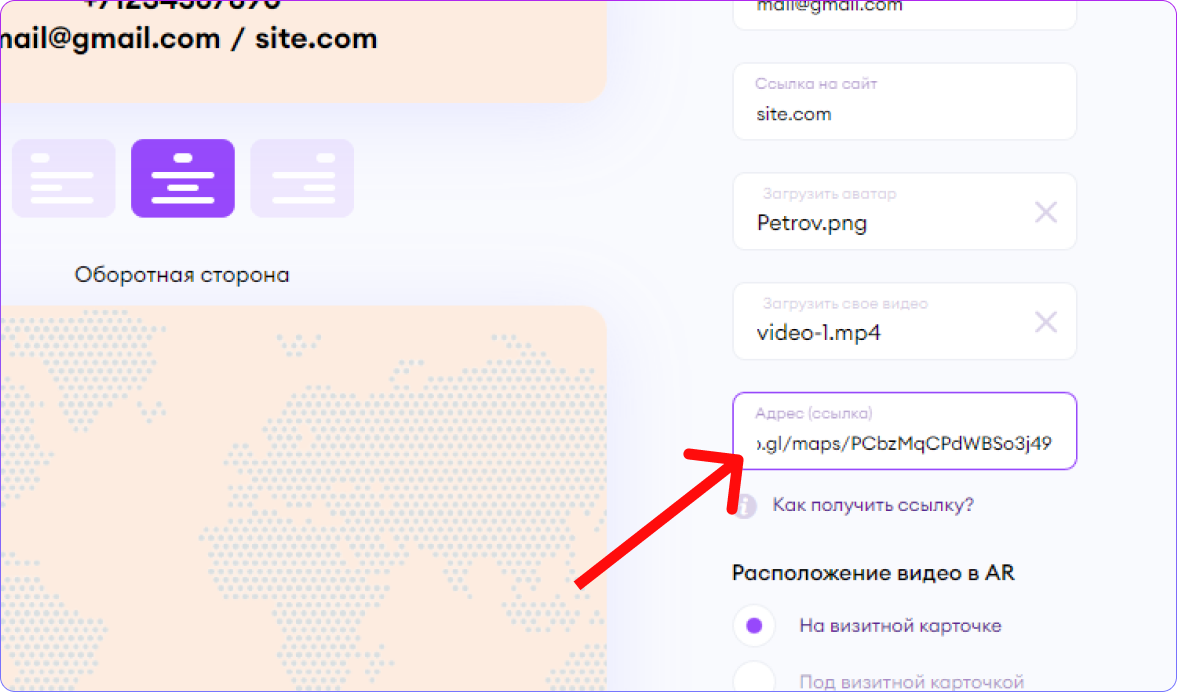Viewport: 1177px width, 692px height.
Task: Select the right text alignment icon
Action: click(302, 179)
